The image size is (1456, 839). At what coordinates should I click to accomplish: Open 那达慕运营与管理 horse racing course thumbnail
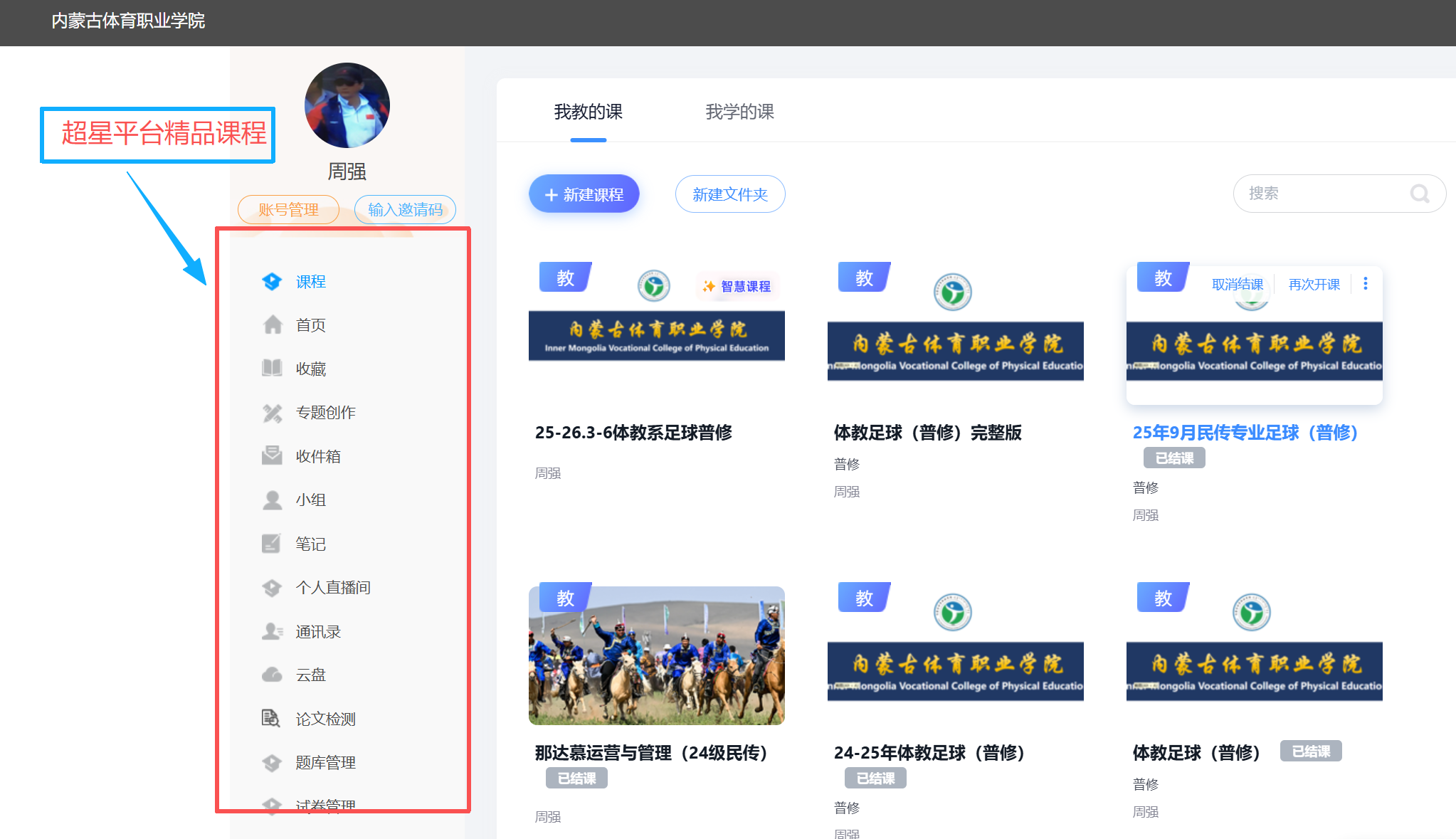click(656, 655)
